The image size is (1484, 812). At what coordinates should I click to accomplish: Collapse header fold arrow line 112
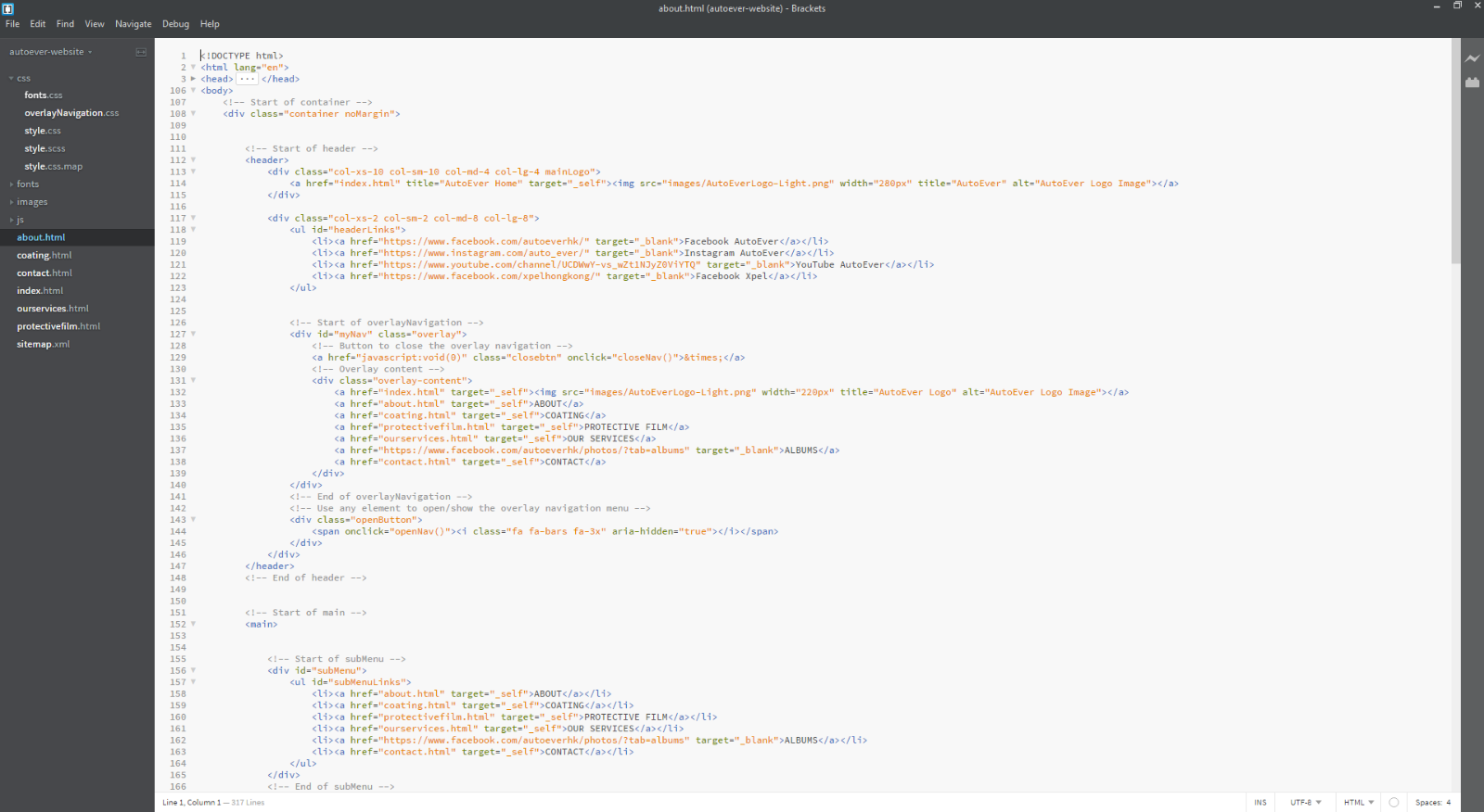coord(193,160)
